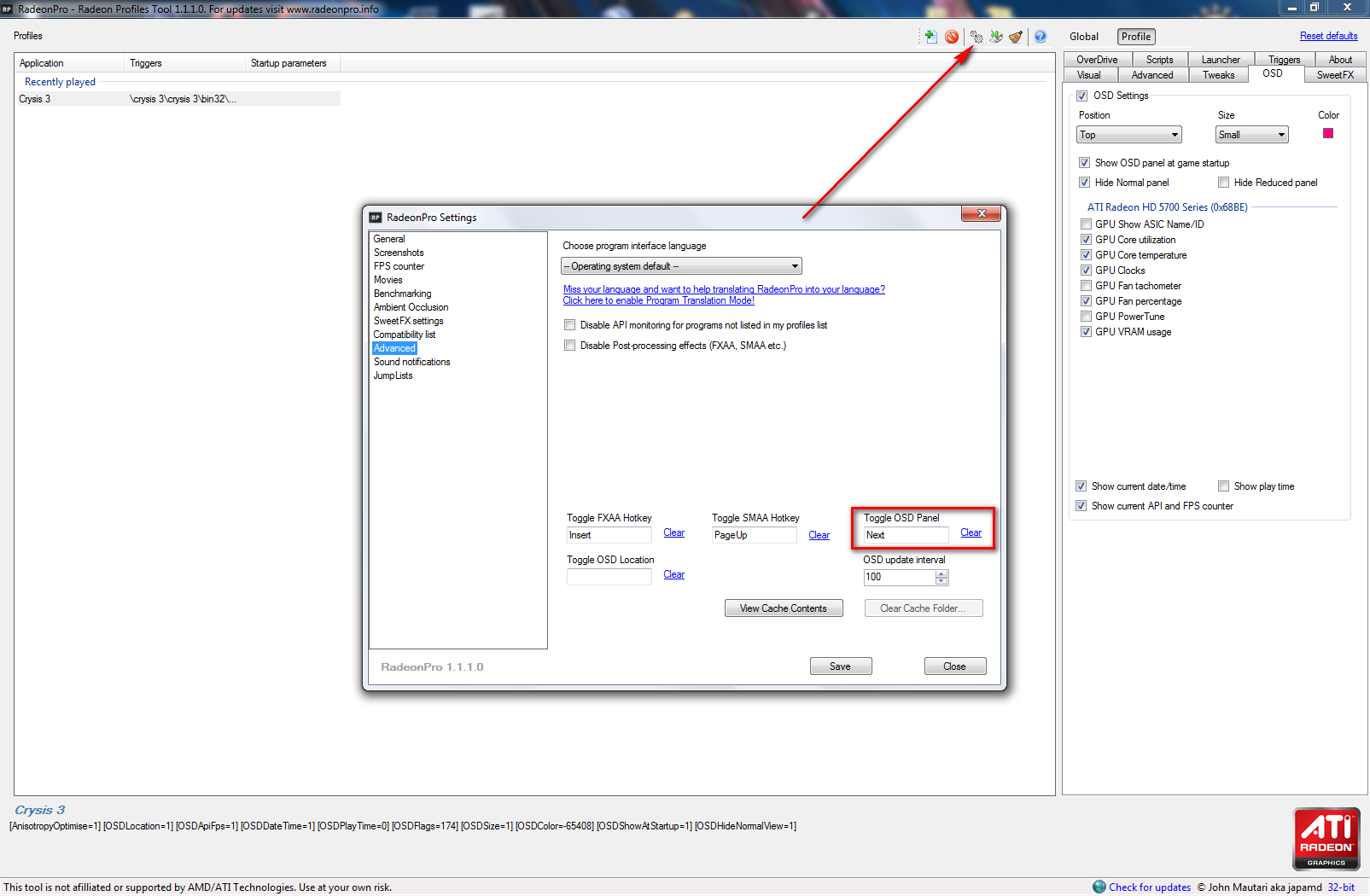The image size is (1370, 896).
Task: Enable Disable API monitoring checkbox
Action: point(569,325)
